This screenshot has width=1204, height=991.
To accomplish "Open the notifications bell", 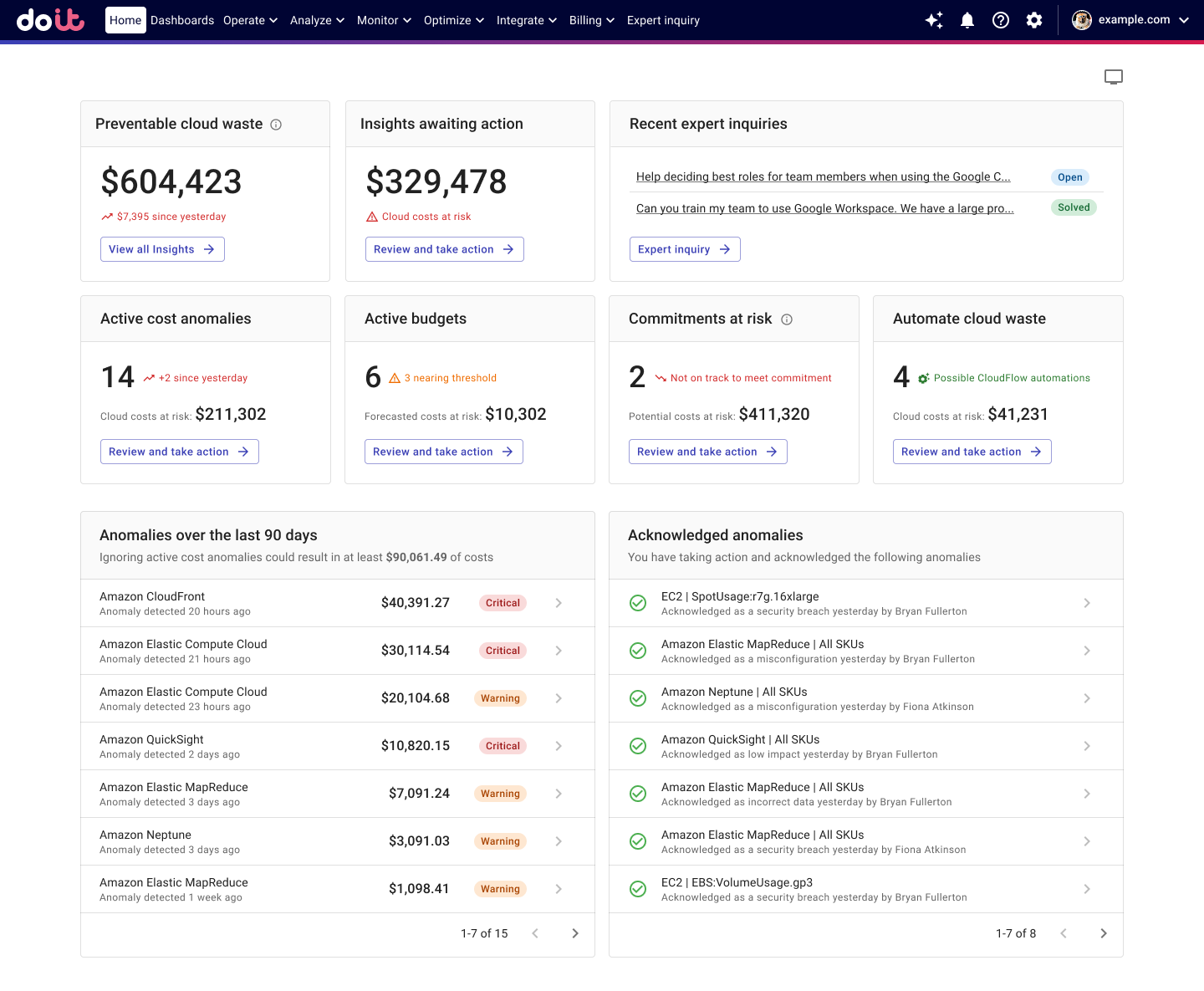I will point(967,20).
